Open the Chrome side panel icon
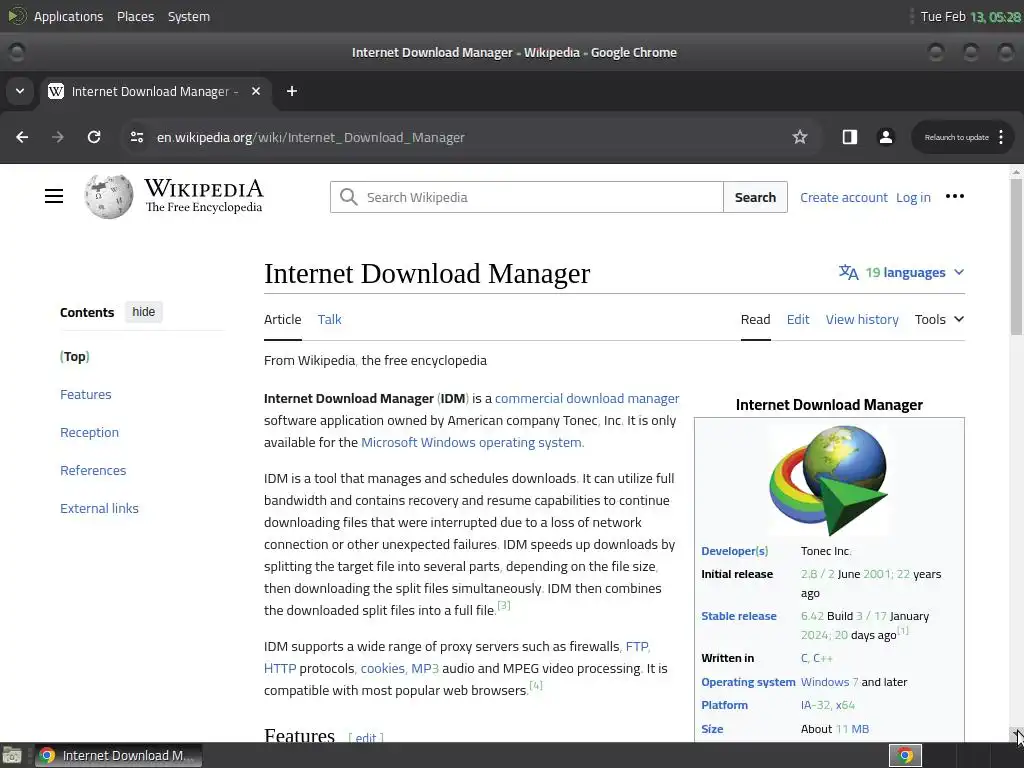Image resolution: width=1024 pixels, height=768 pixels. click(850, 137)
